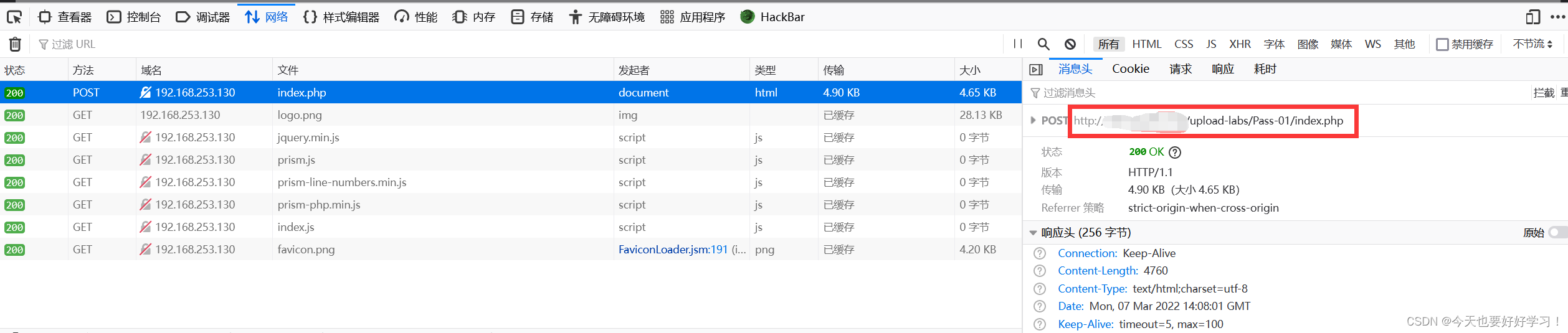Clear the network log with trash icon
Viewport: 1568px width, 333px height.
coord(15,44)
